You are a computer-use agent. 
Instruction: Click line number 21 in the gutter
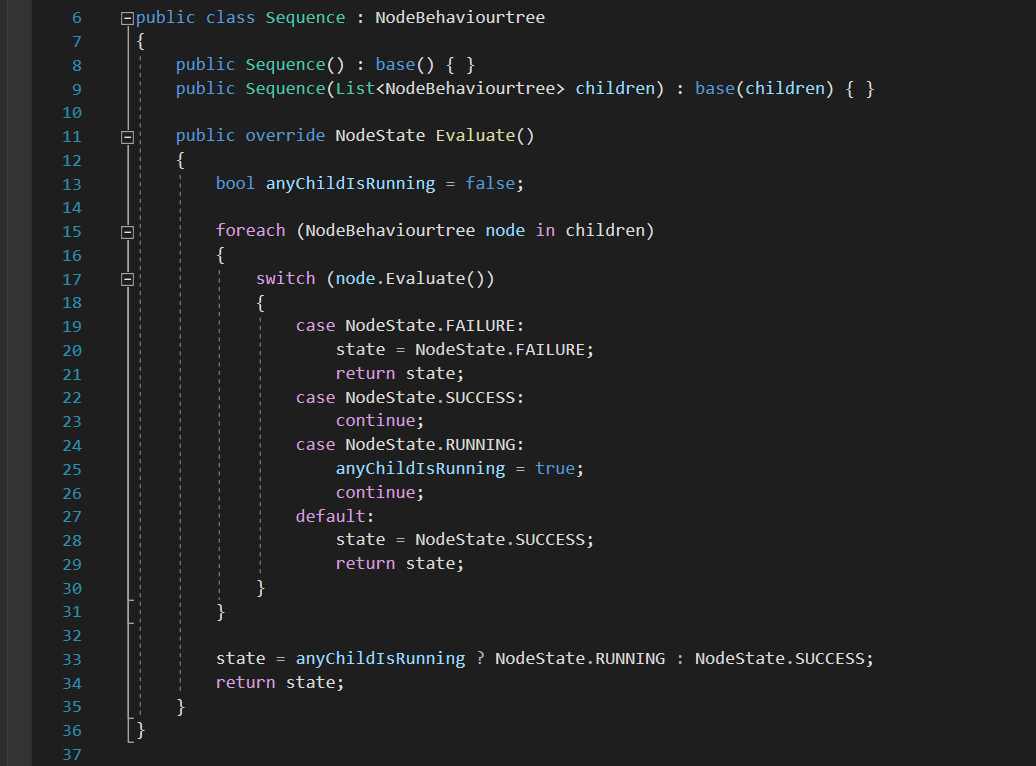[x=71, y=374]
